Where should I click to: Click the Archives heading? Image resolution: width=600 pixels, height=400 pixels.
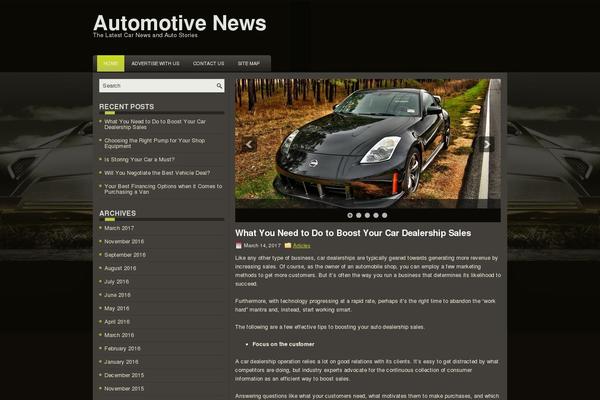point(117,213)
